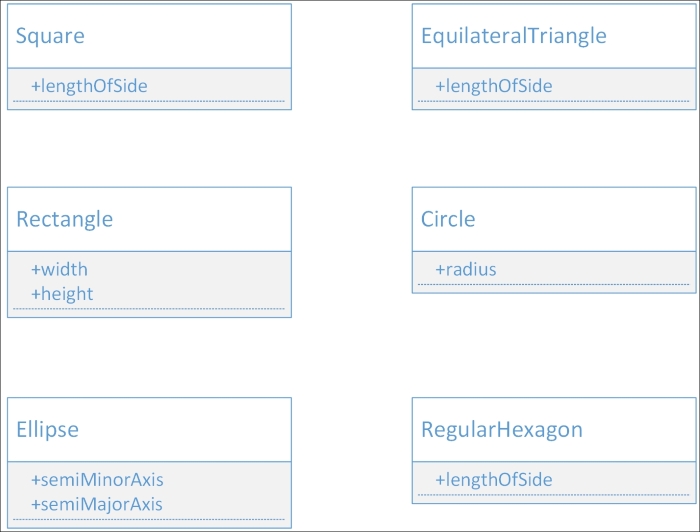Screen dimensions: 700x532
Task: Select the Square class title
Action: point(50,36)
